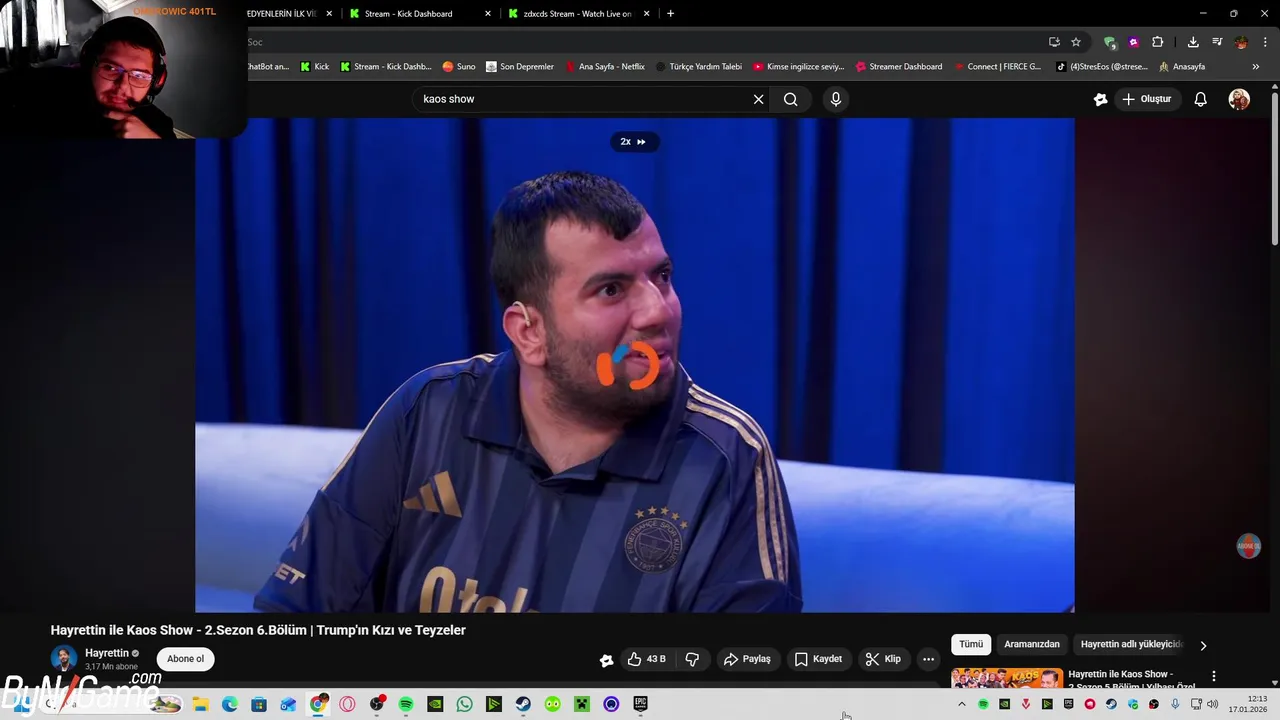Viewport: 1280px width, 720px height.
Task: Save the video with Kaydet
Action: point(818,659)
